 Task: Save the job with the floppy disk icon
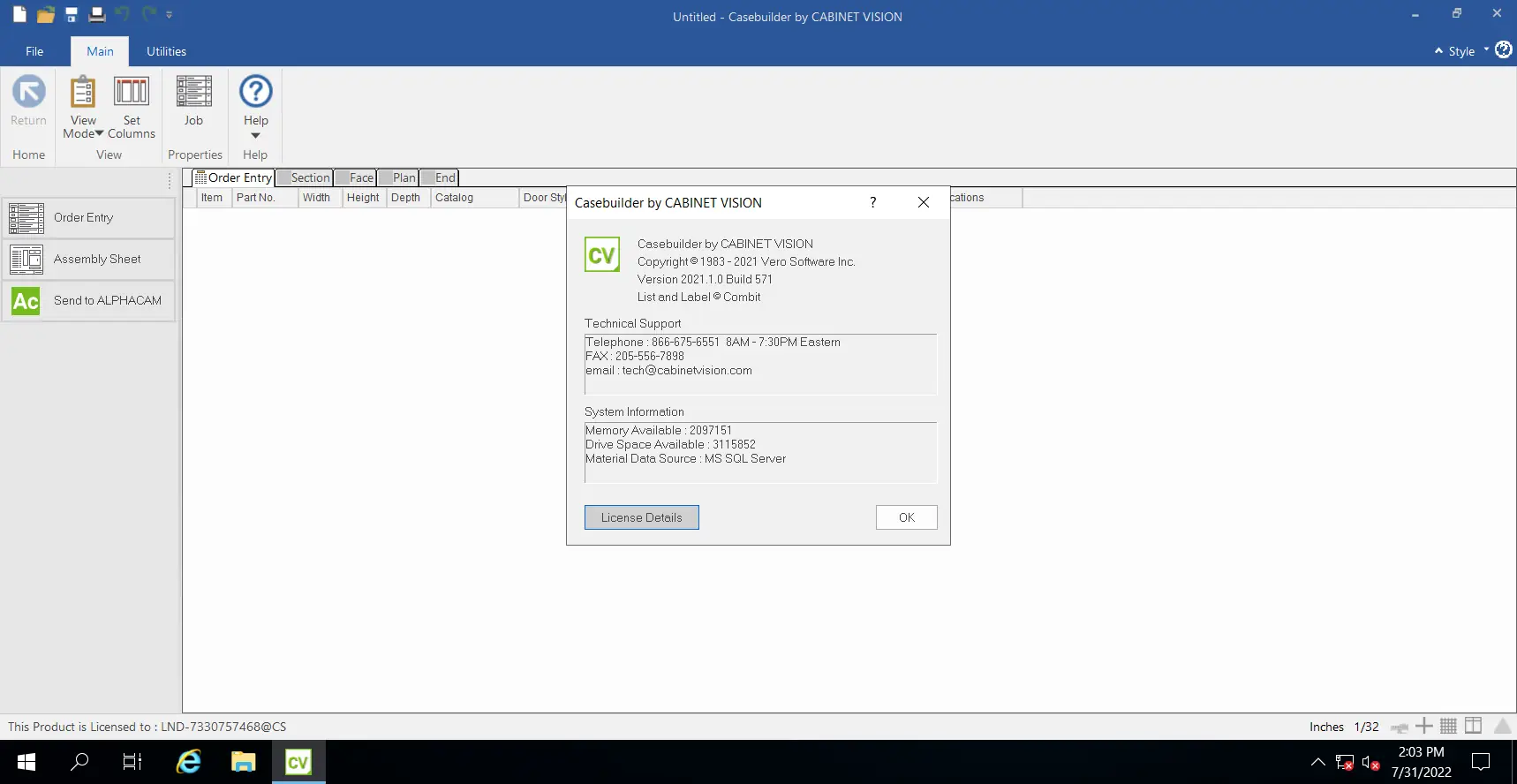tap(72, 15)
